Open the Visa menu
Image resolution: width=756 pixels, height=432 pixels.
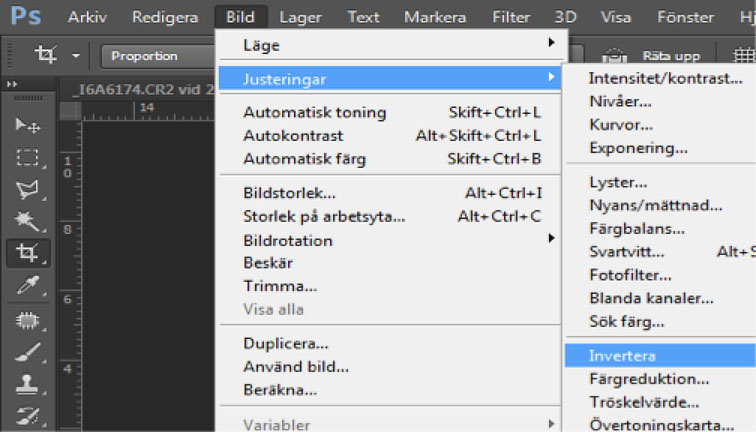(x=616, y=17)
